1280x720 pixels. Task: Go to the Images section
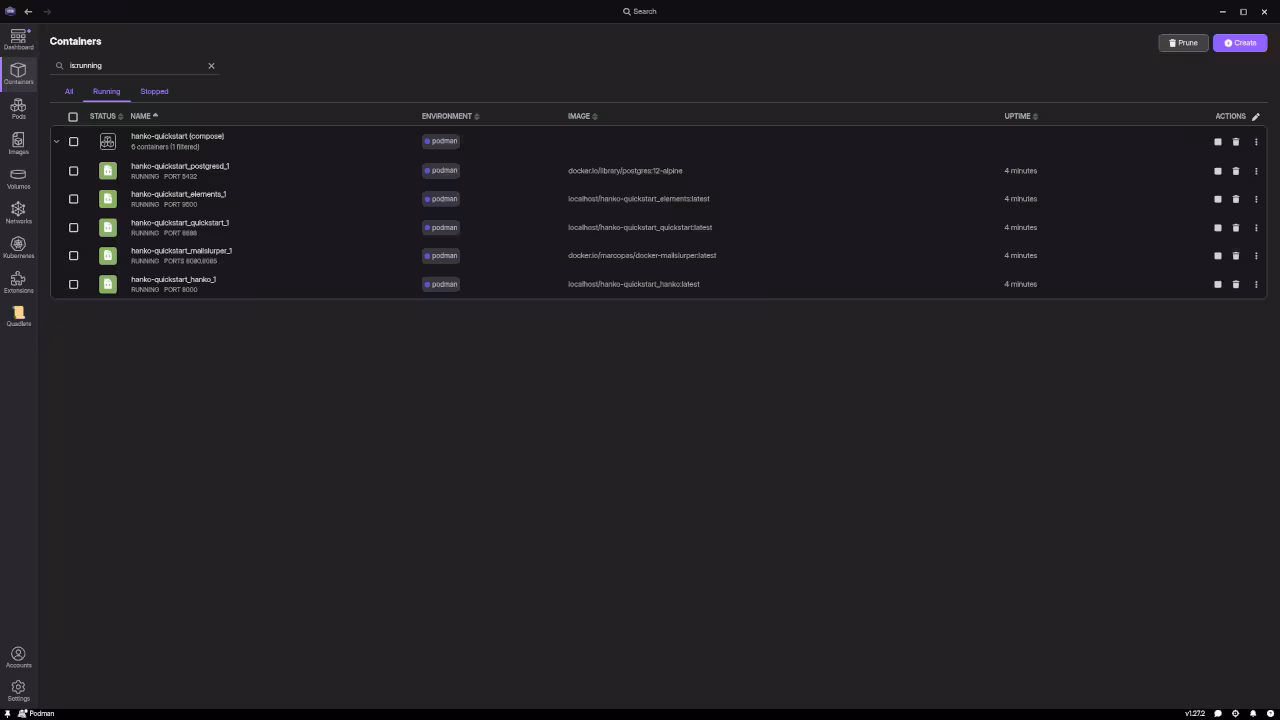pyautogui.click(x=18, y=144)
